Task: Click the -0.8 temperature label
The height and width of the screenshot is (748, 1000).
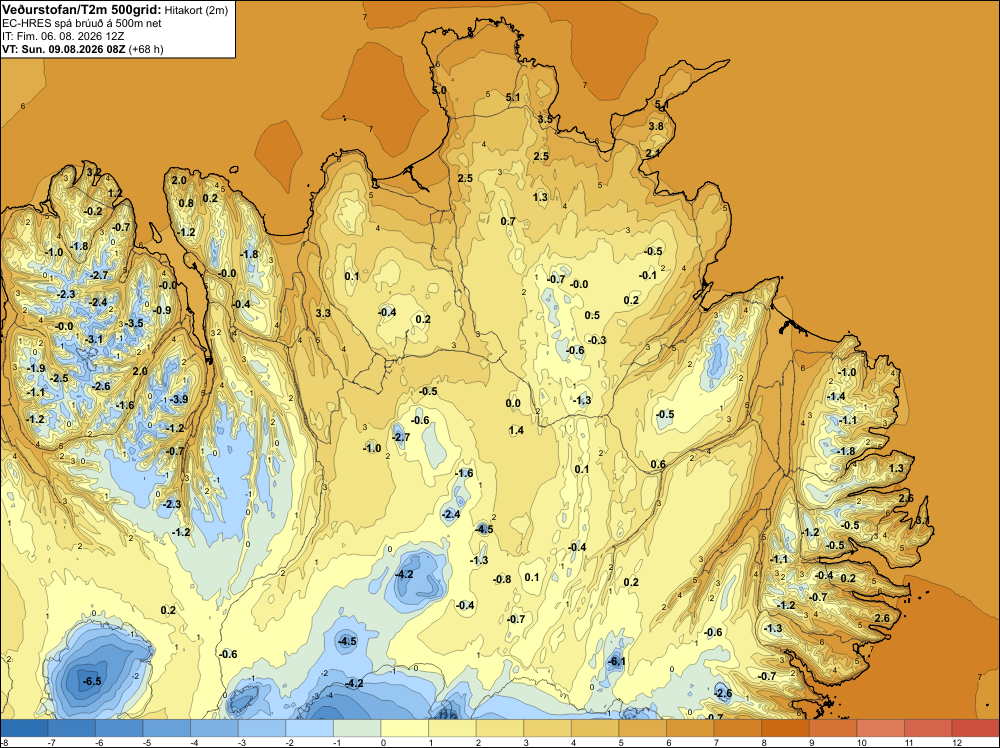Action: point(503,579)
